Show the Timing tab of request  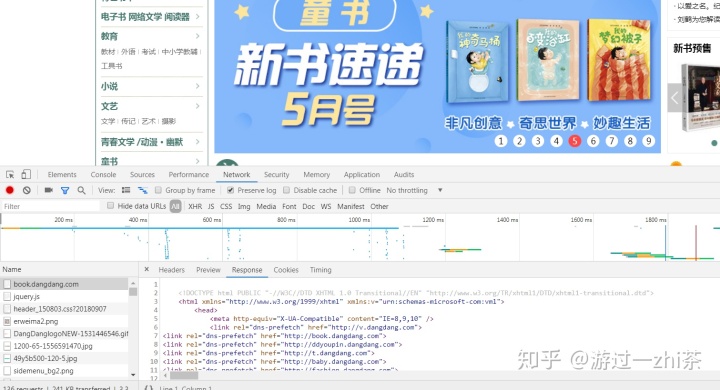pos(321,270)
